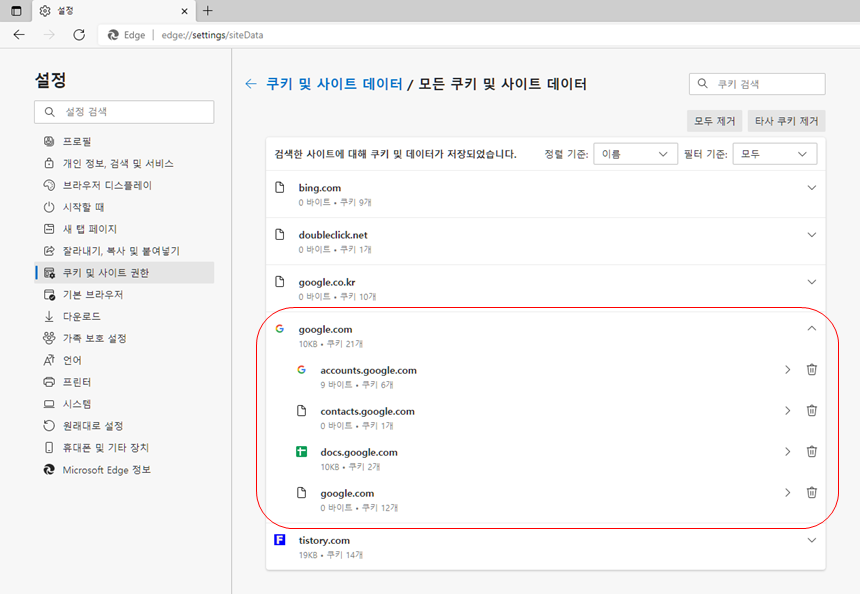The image size is (860, 594).
Task: Click the tistory.com favicon
Action: (280, 540)
